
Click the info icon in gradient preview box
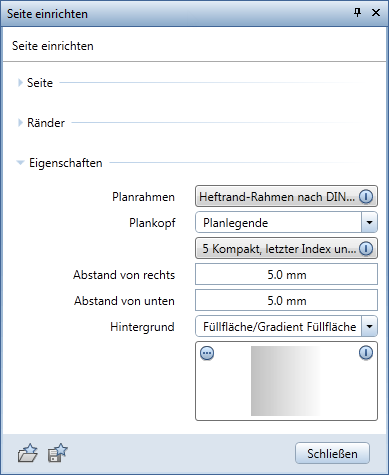point(366,353)
